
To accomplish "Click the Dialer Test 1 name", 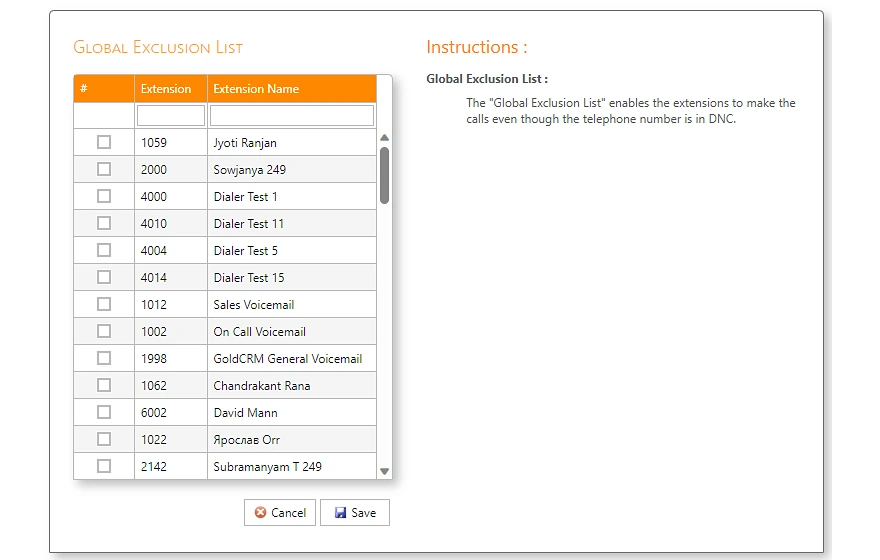I will [x=245, y=196].
